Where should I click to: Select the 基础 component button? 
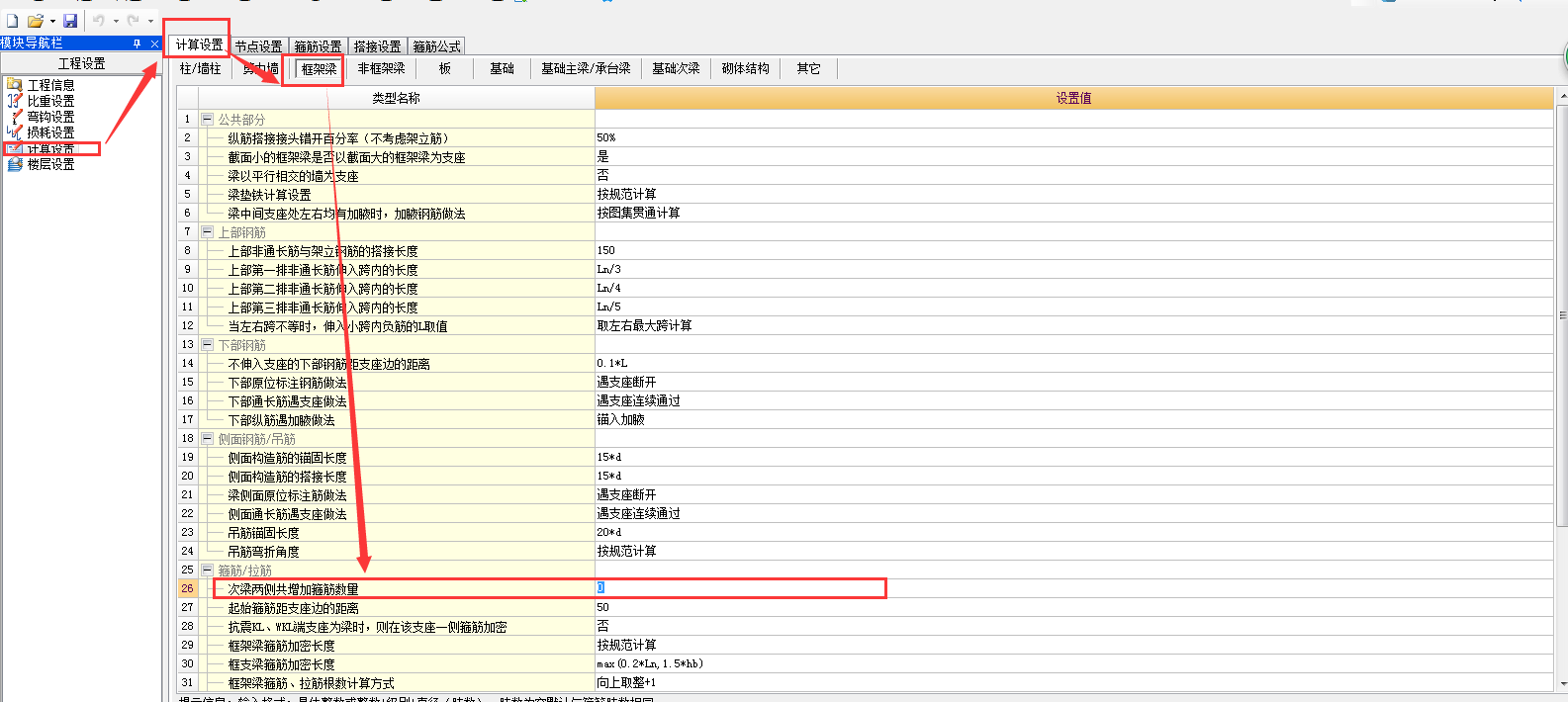(x=502, y=68)
